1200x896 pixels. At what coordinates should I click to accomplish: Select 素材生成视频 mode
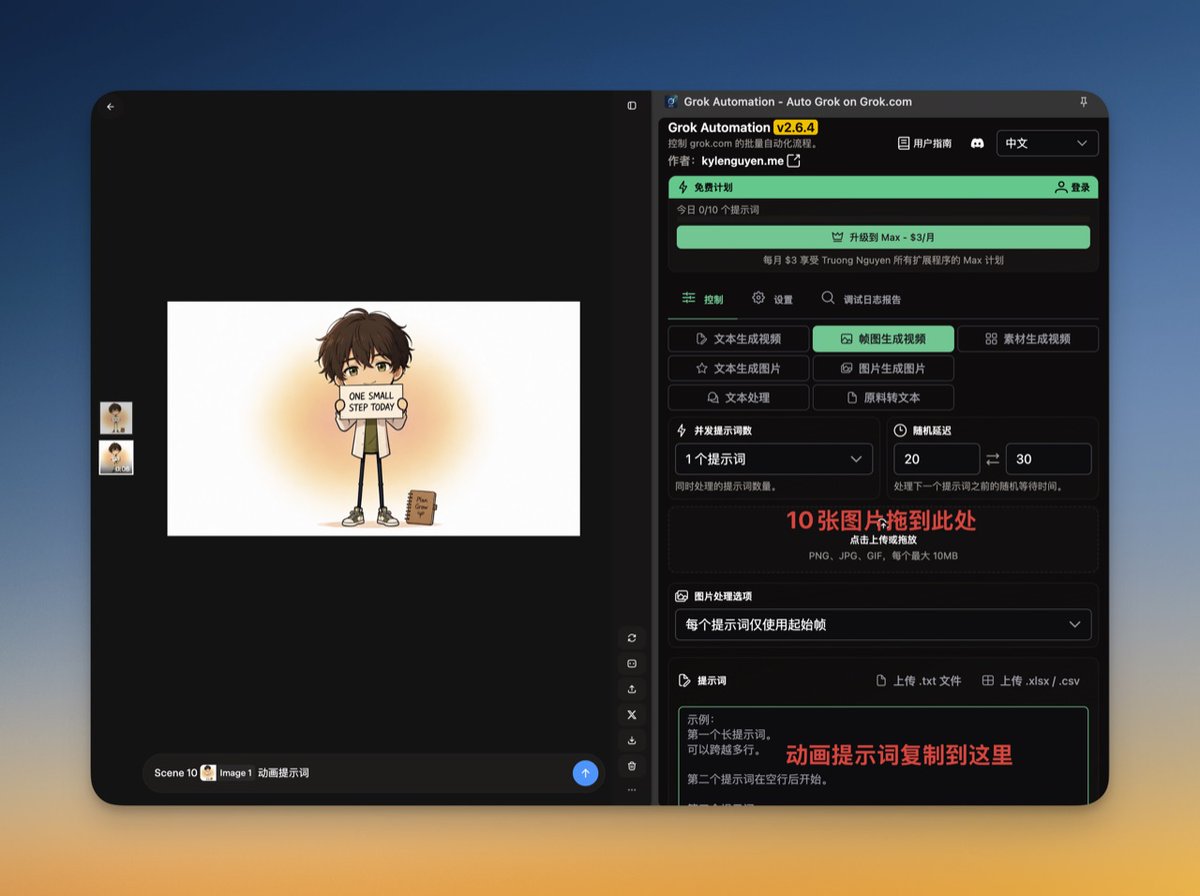[x=1028, y=339]
